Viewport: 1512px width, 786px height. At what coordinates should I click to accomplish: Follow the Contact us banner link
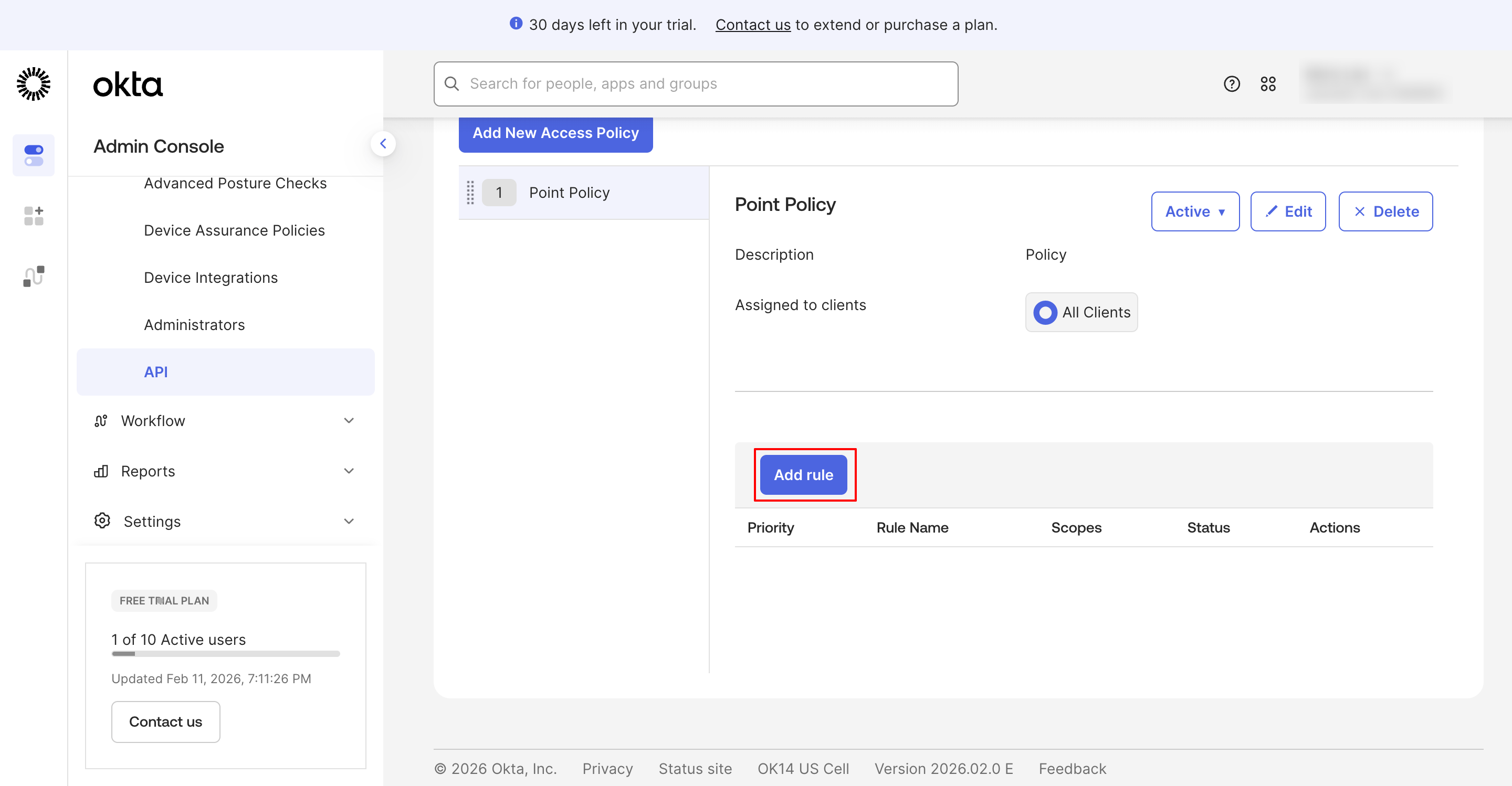click(x=752, y=25)
